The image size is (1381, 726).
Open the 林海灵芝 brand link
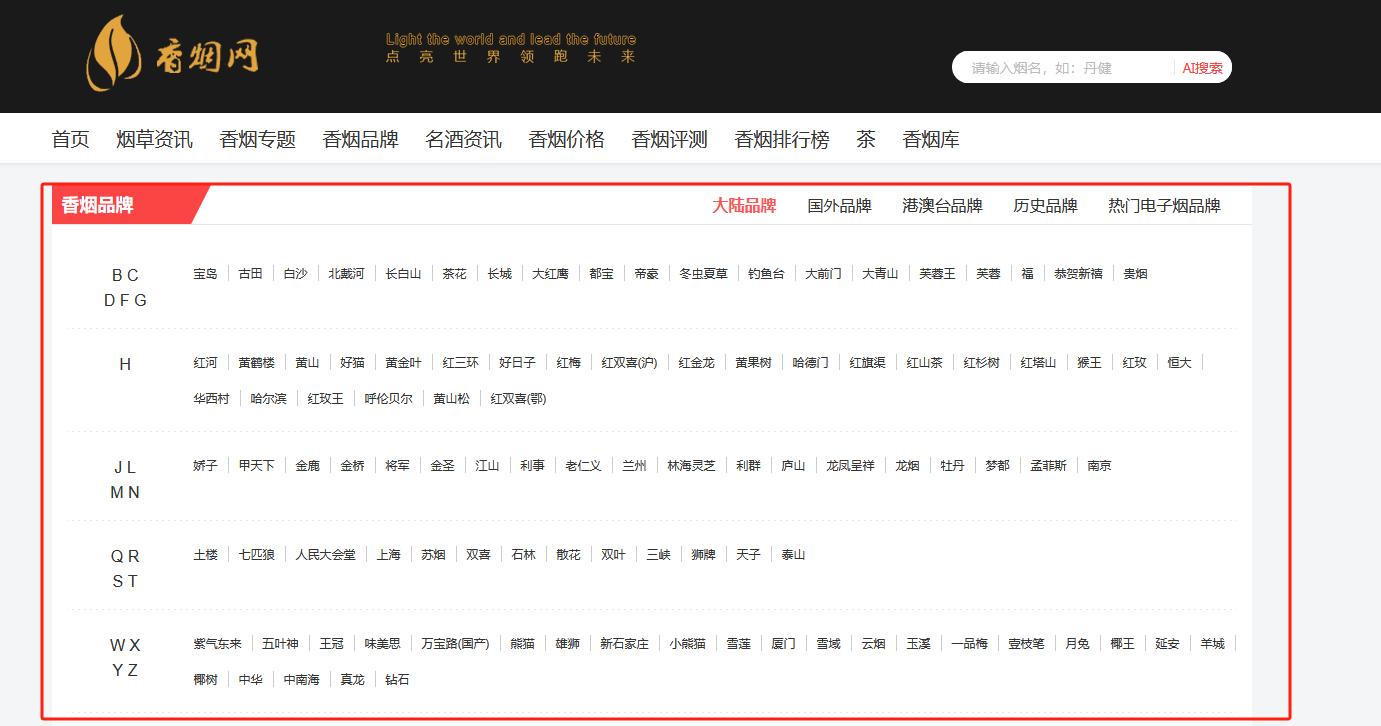[x=692, y=465]
